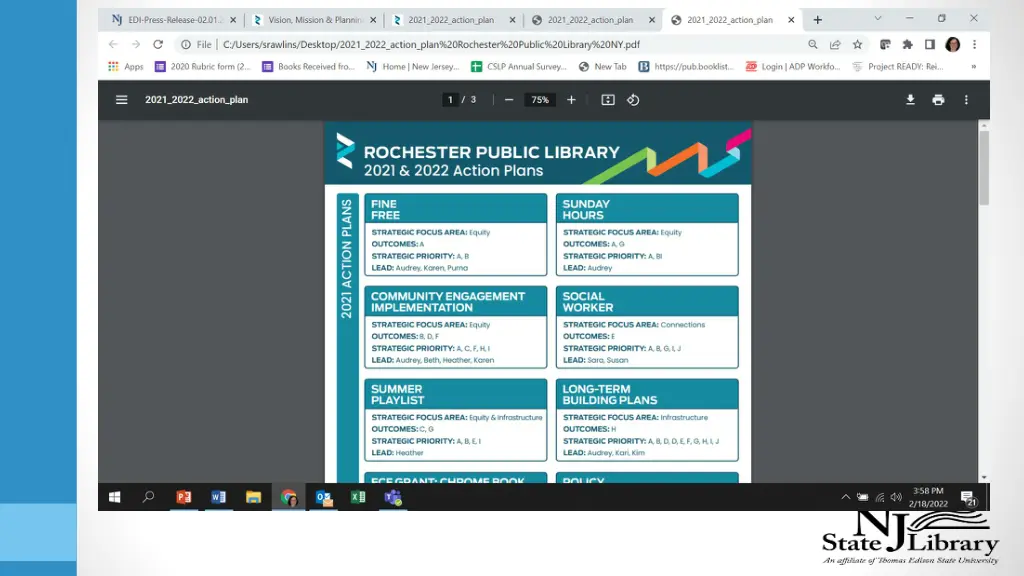This screenshot has width=1024, height=576.
Task: Click the SUNDAY HOURS card heading
Action: pos(586,210)
